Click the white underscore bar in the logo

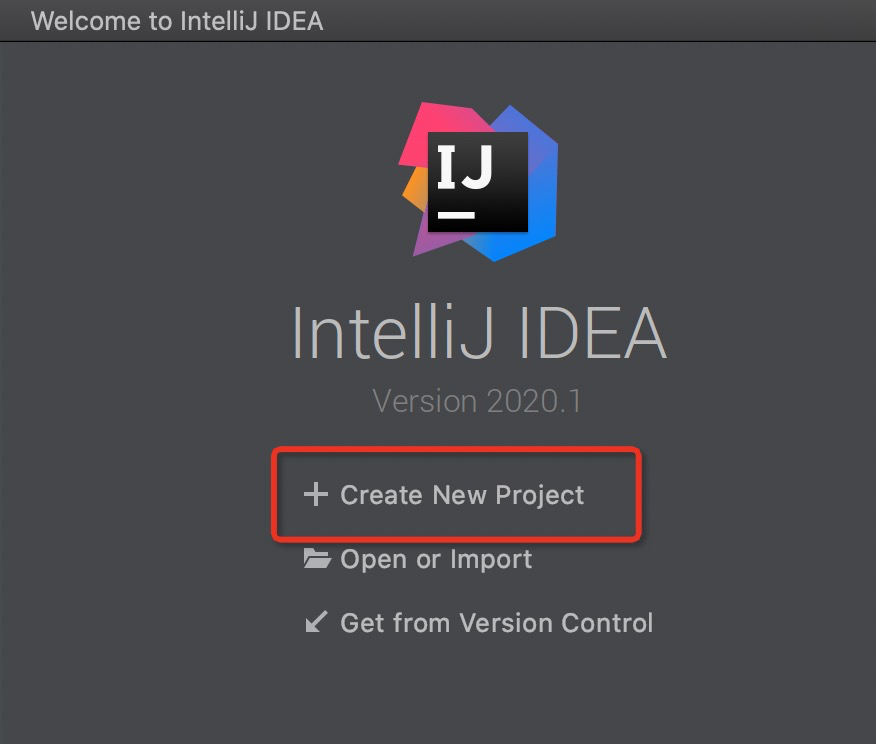pos(456,214)
